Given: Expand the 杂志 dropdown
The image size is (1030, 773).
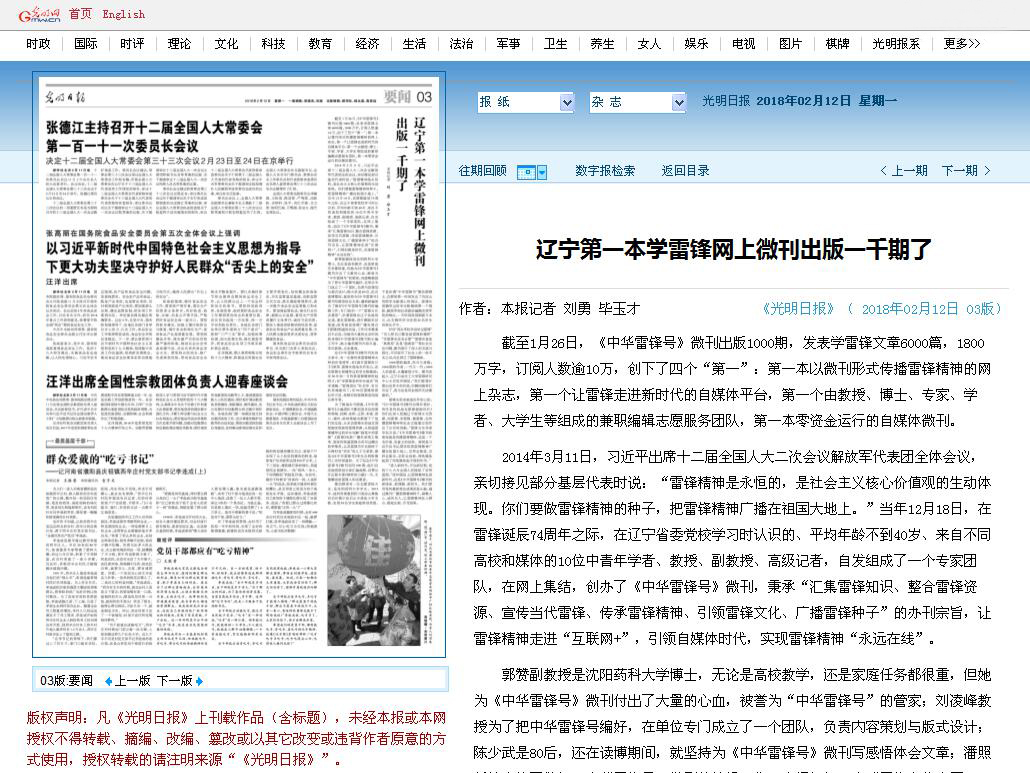Looking at the screenshot, I should coord(637,102).
